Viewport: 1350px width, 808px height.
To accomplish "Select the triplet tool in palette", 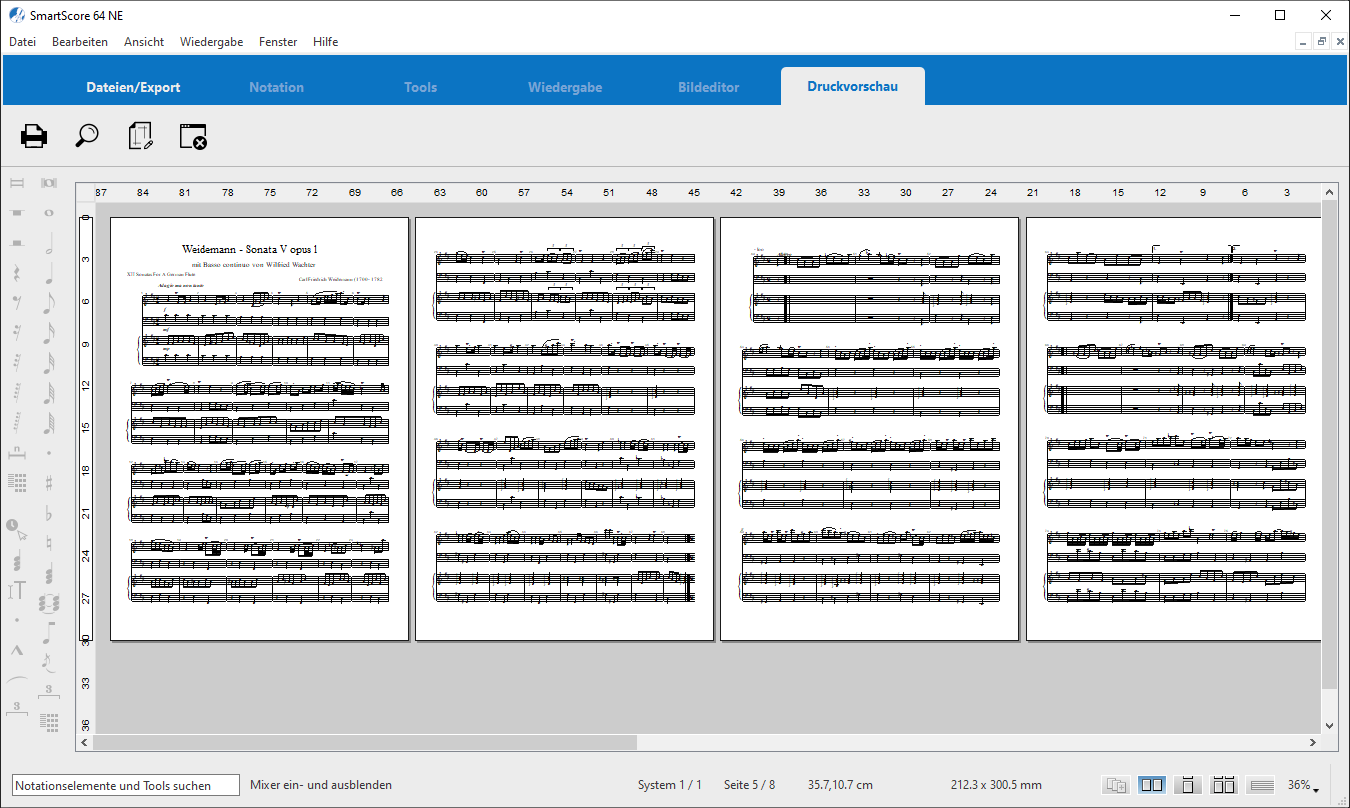I will (48, 690).
